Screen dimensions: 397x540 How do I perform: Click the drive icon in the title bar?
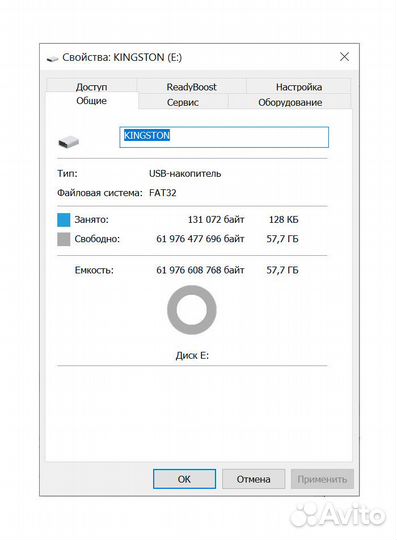(x=52, y=59)
